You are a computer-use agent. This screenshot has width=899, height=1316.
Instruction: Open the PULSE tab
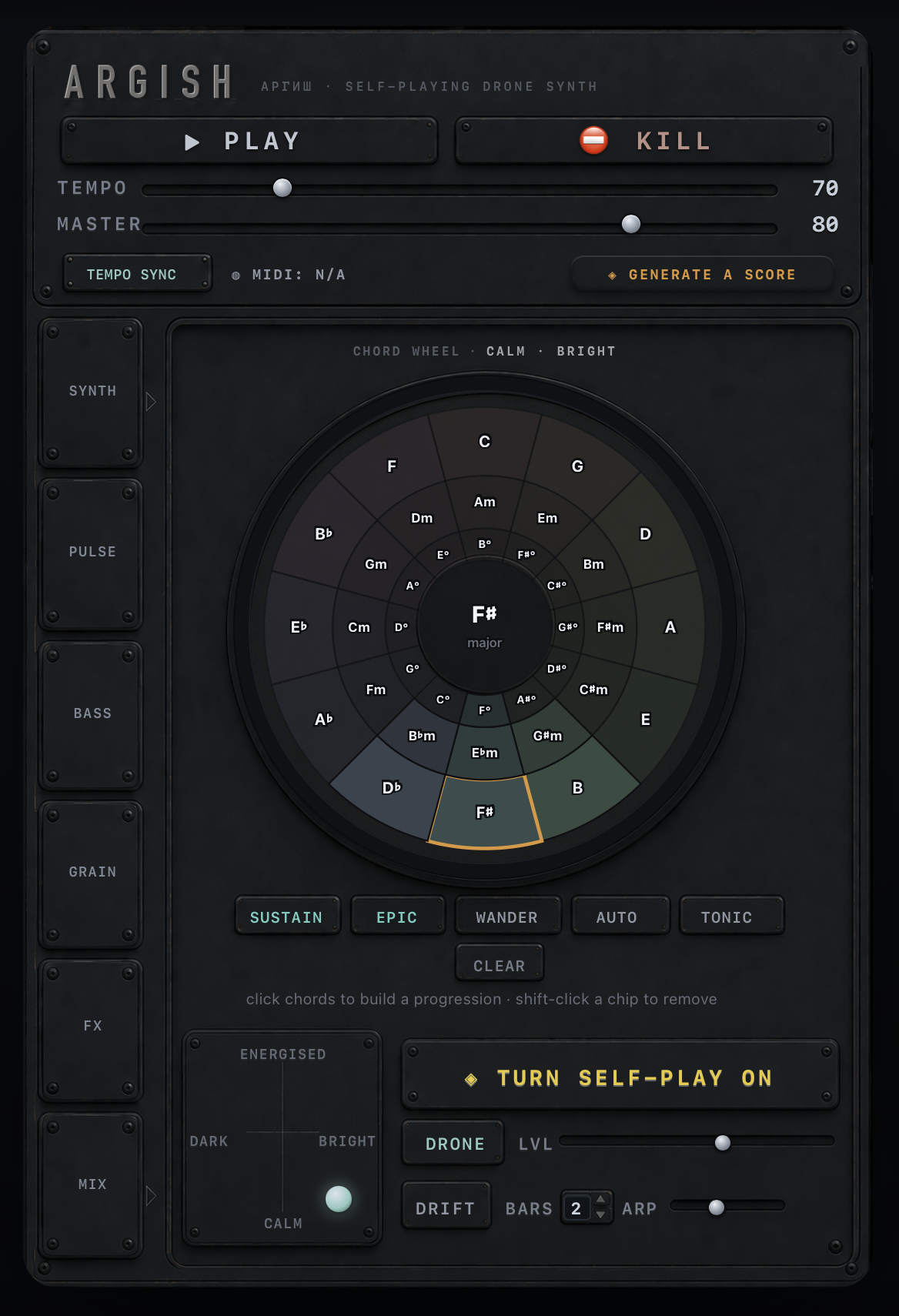[92, 553]
